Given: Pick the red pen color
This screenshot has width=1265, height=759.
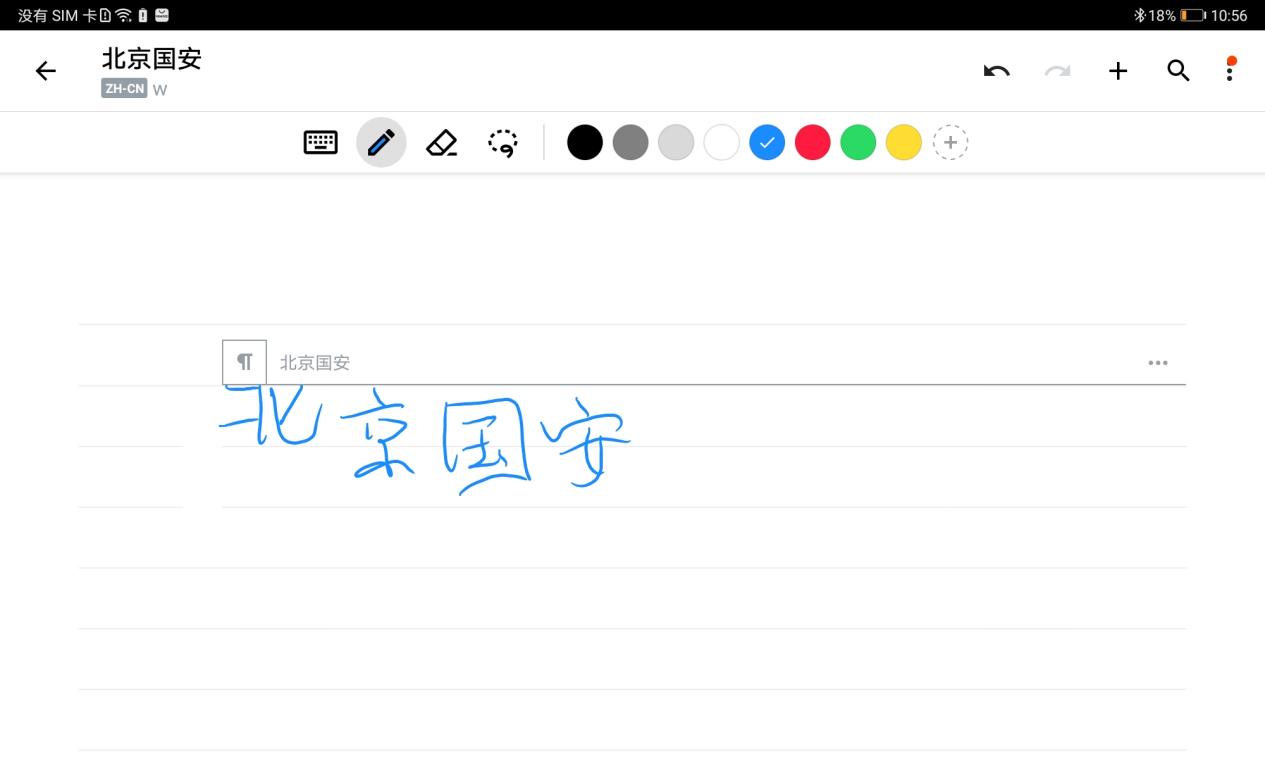Looking at the screenshot, I should 812,142.
